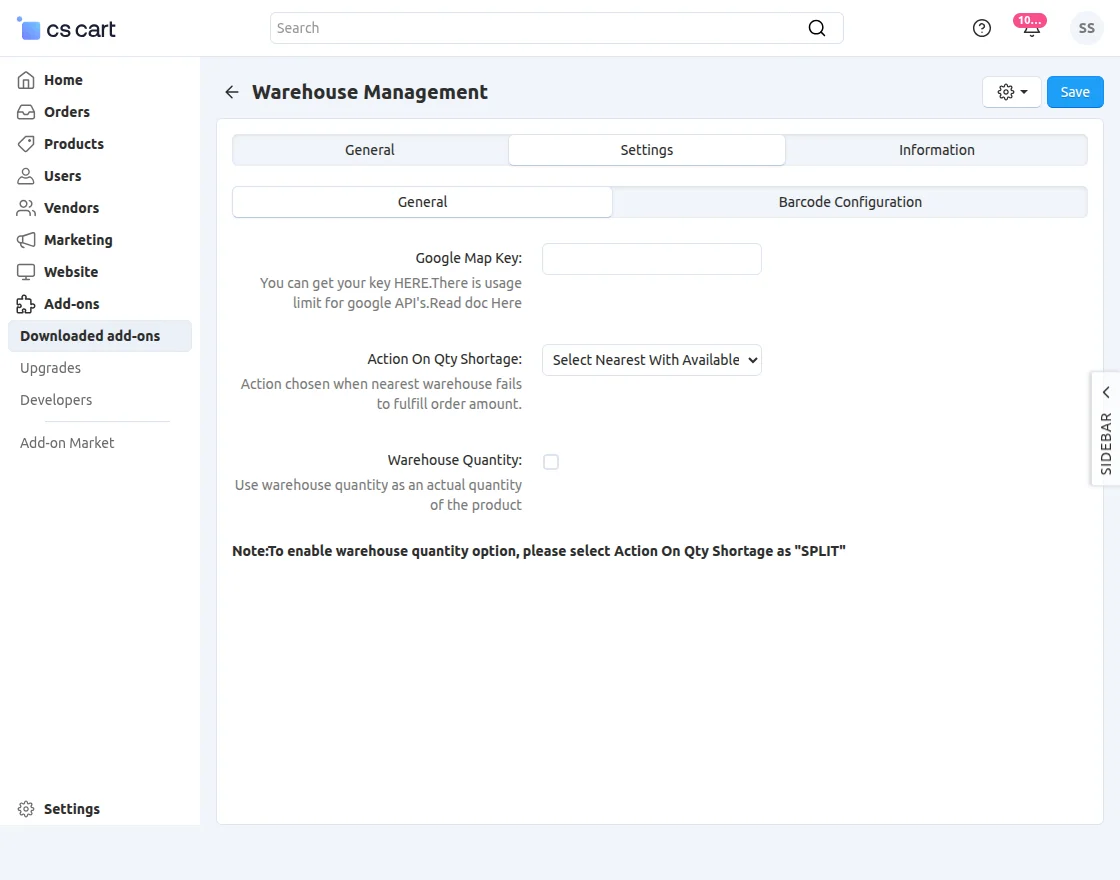Select the Products tag icon

click(x=24, y=144)
